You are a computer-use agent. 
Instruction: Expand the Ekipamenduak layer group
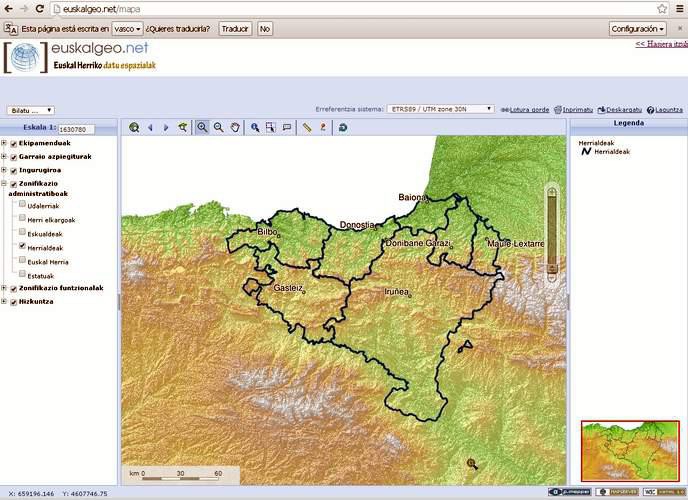coord(4,143)
